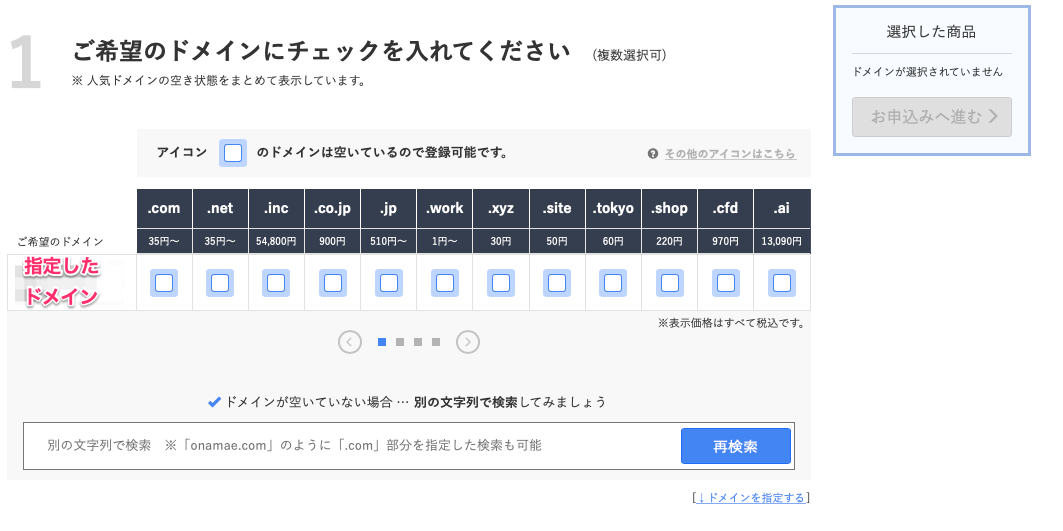Click the 30円 price cell
The image size is (1063, 531).
[x=501, y=241]
